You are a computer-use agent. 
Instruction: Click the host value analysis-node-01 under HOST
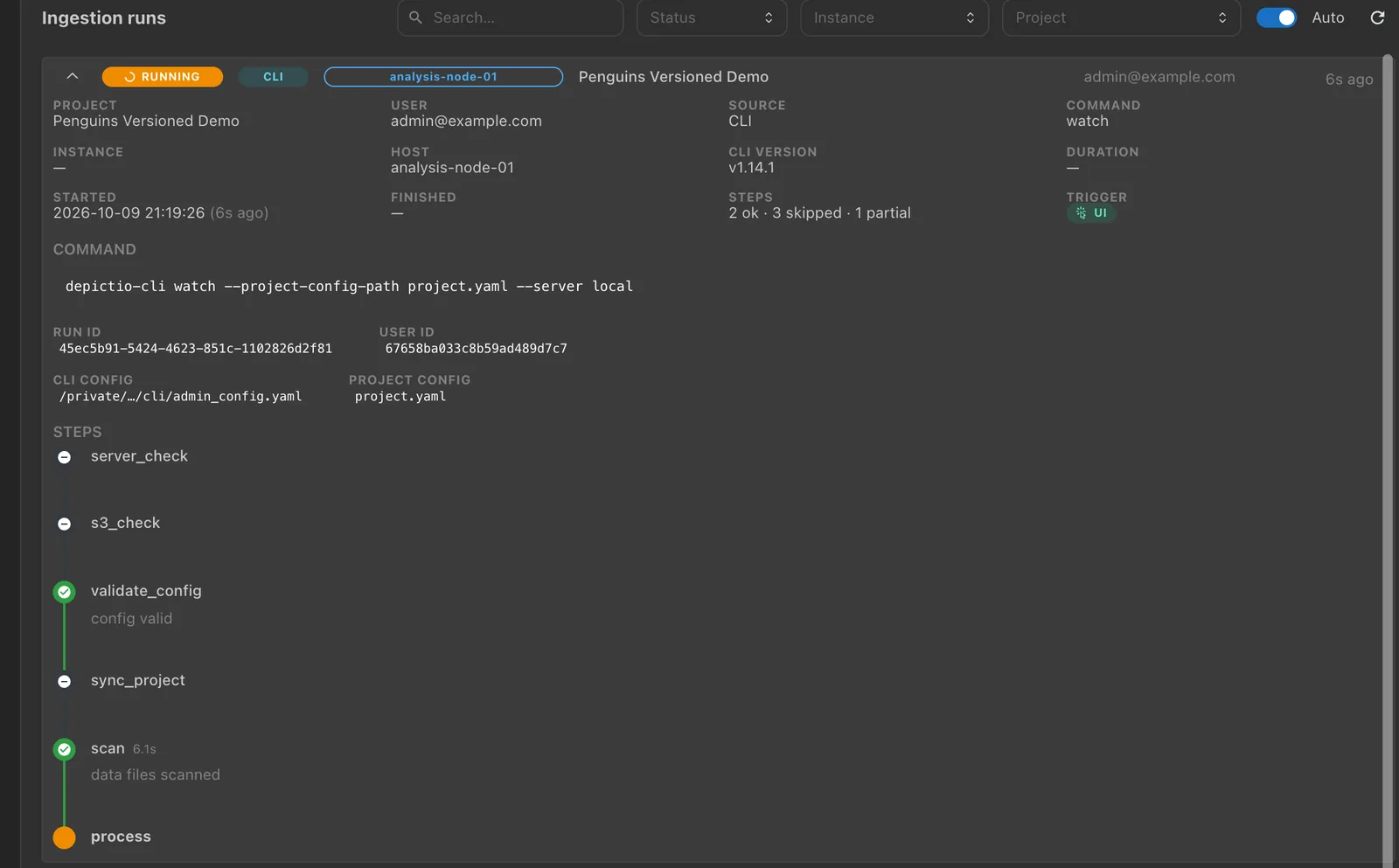tap(452, 167)
